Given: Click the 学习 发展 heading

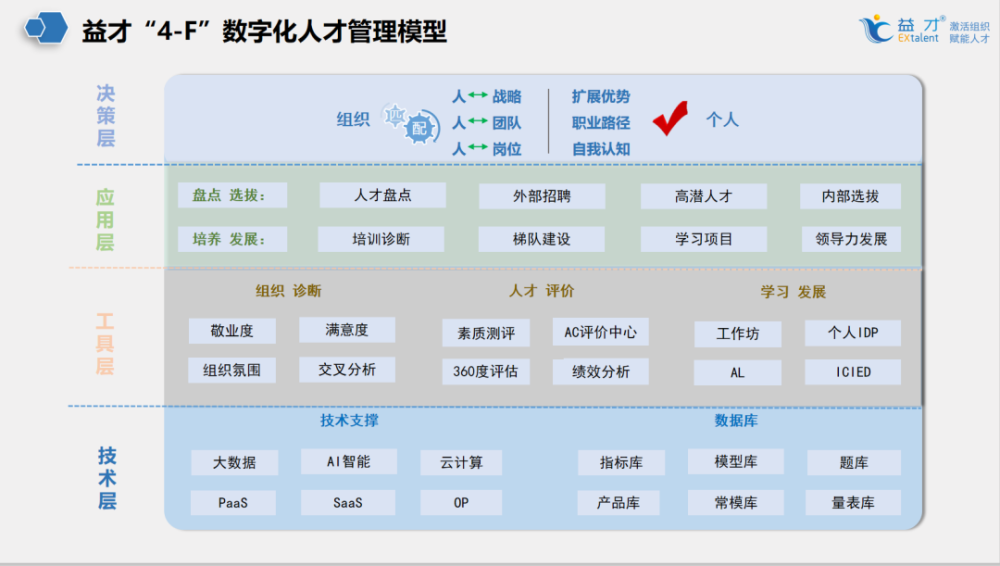Looking at the screenshot, I should coord(793,292).
